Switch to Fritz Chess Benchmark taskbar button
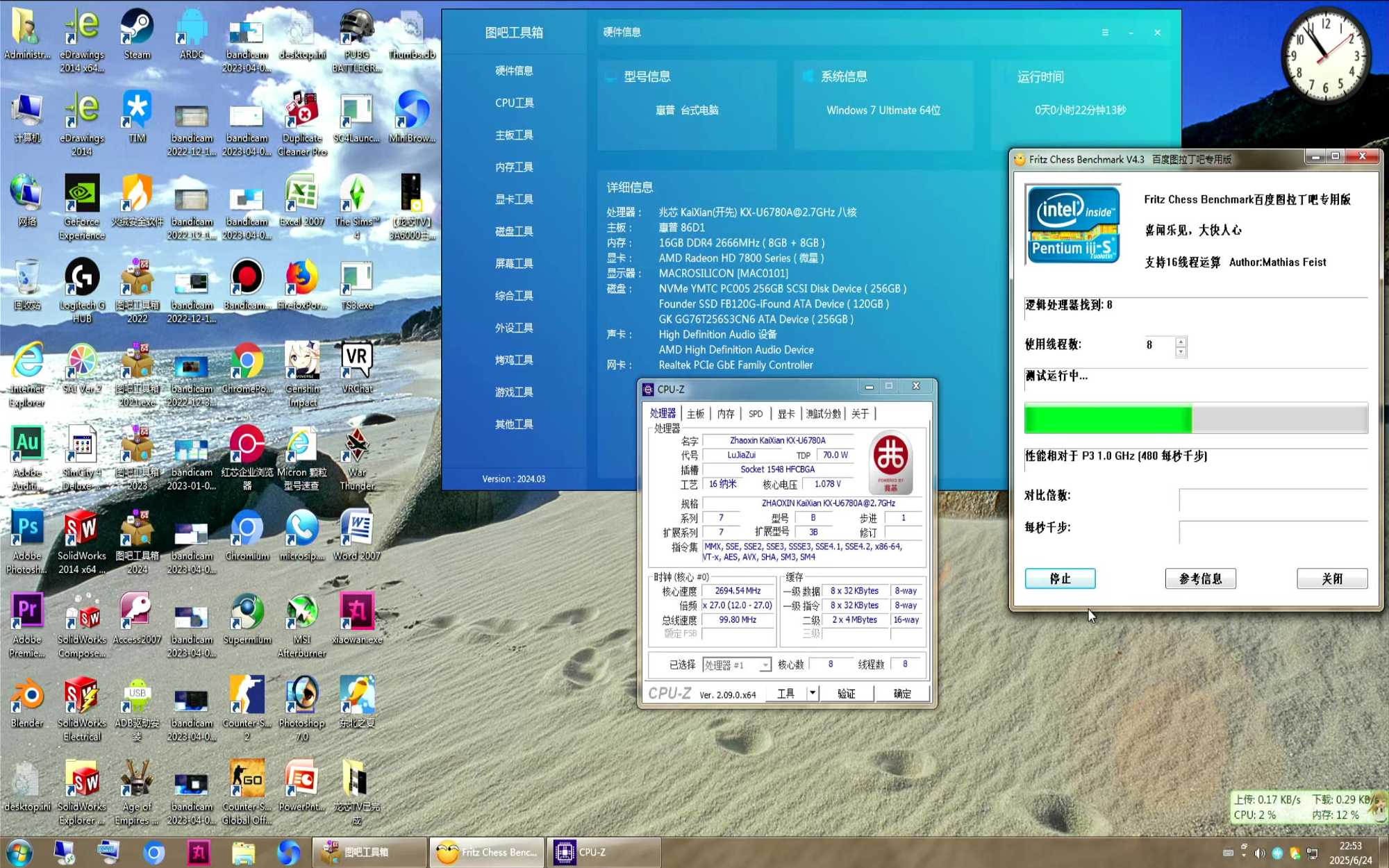This screenshot has width=1389, height=868. (x=486, y=852)
